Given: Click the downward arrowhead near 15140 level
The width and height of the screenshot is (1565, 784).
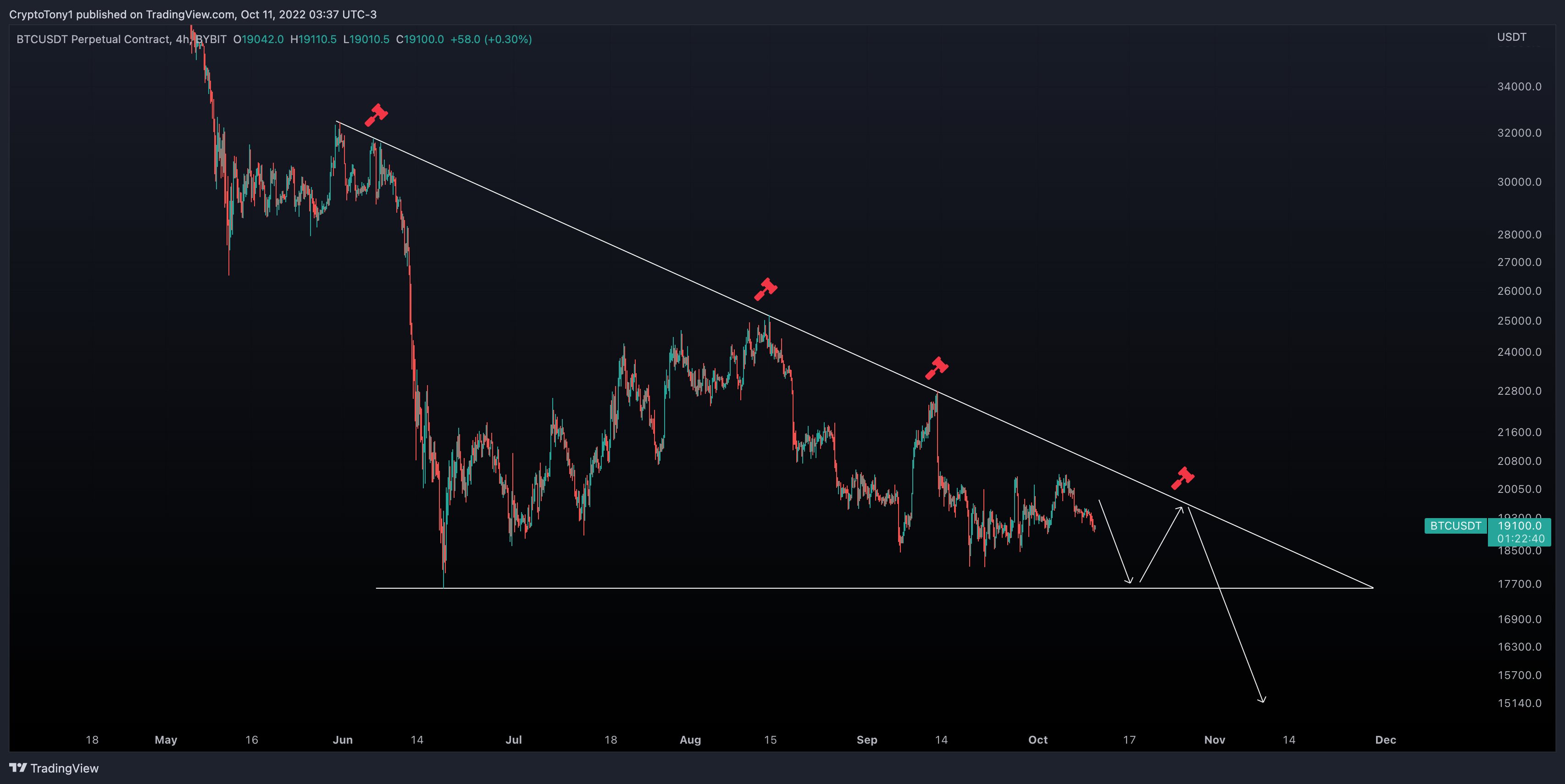Looking at the screenshot, I should click(1262, 699).
